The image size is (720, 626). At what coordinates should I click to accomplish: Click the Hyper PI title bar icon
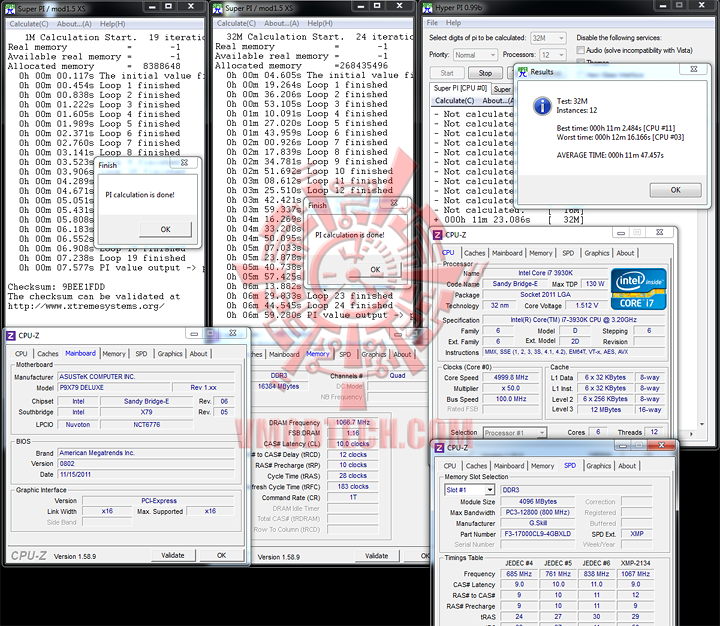428,8
